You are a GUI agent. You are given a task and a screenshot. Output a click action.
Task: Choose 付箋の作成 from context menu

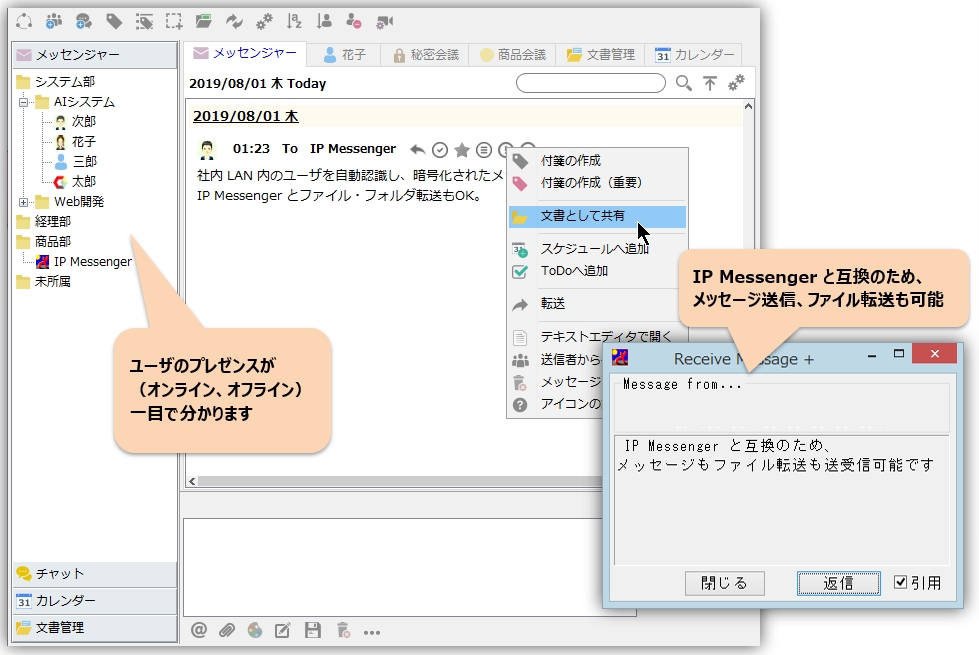pos(598,160)
